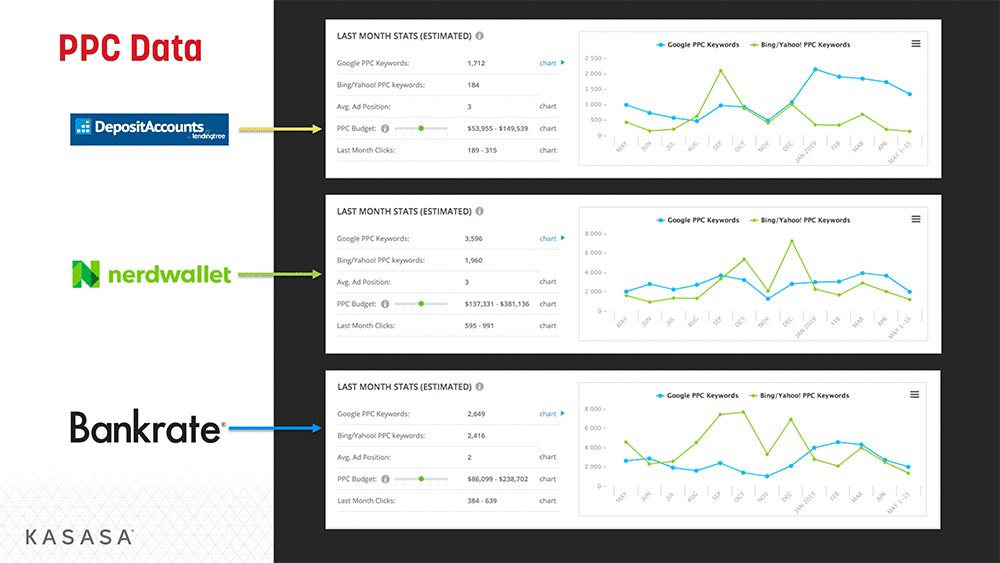Click PPC Budget info icon in DepositAccounts panel
This screenshot has height=563, width=1000.
[385, 129]
